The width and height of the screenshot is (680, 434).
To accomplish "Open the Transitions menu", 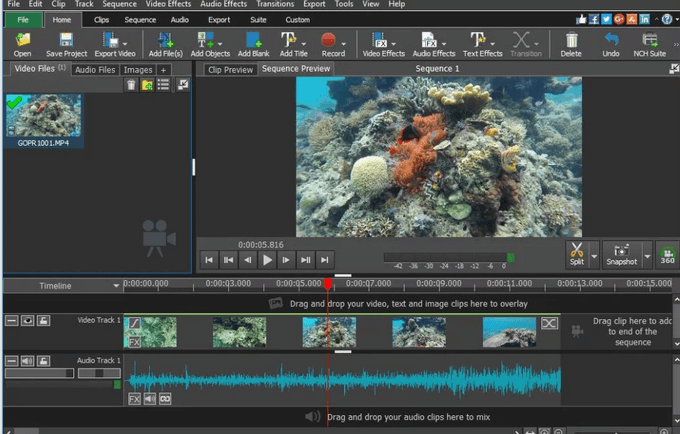I will 274,4.
